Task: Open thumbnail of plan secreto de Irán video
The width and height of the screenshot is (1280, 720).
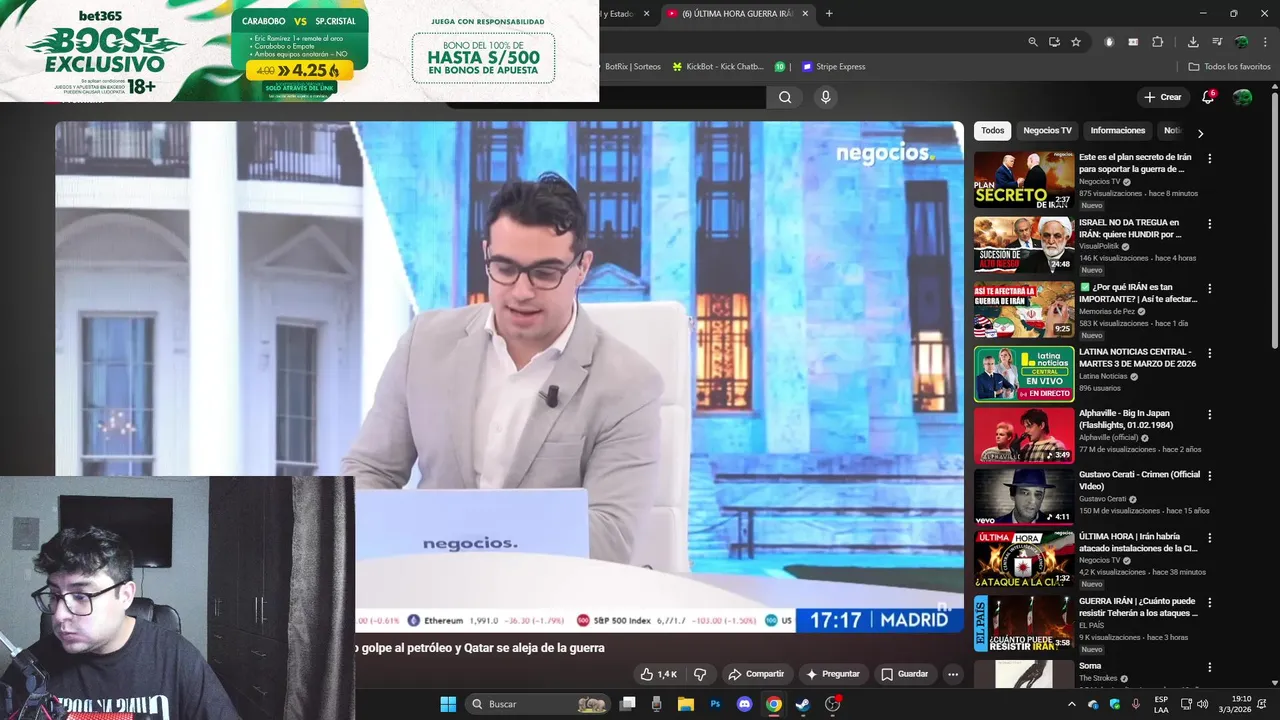Action: coord(1024,179)
